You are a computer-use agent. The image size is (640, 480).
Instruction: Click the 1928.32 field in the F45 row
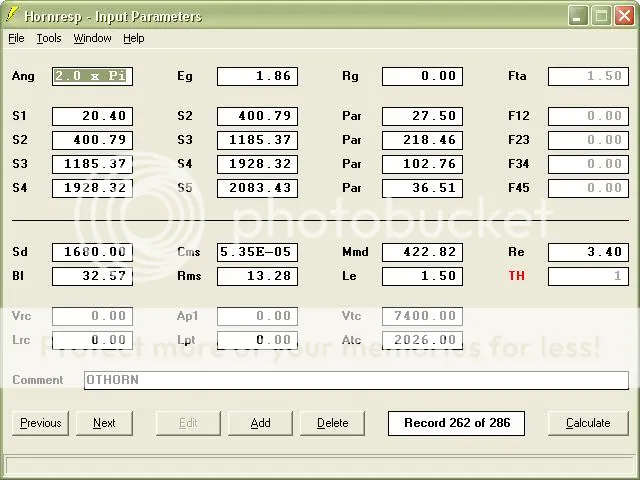(92, 189)
